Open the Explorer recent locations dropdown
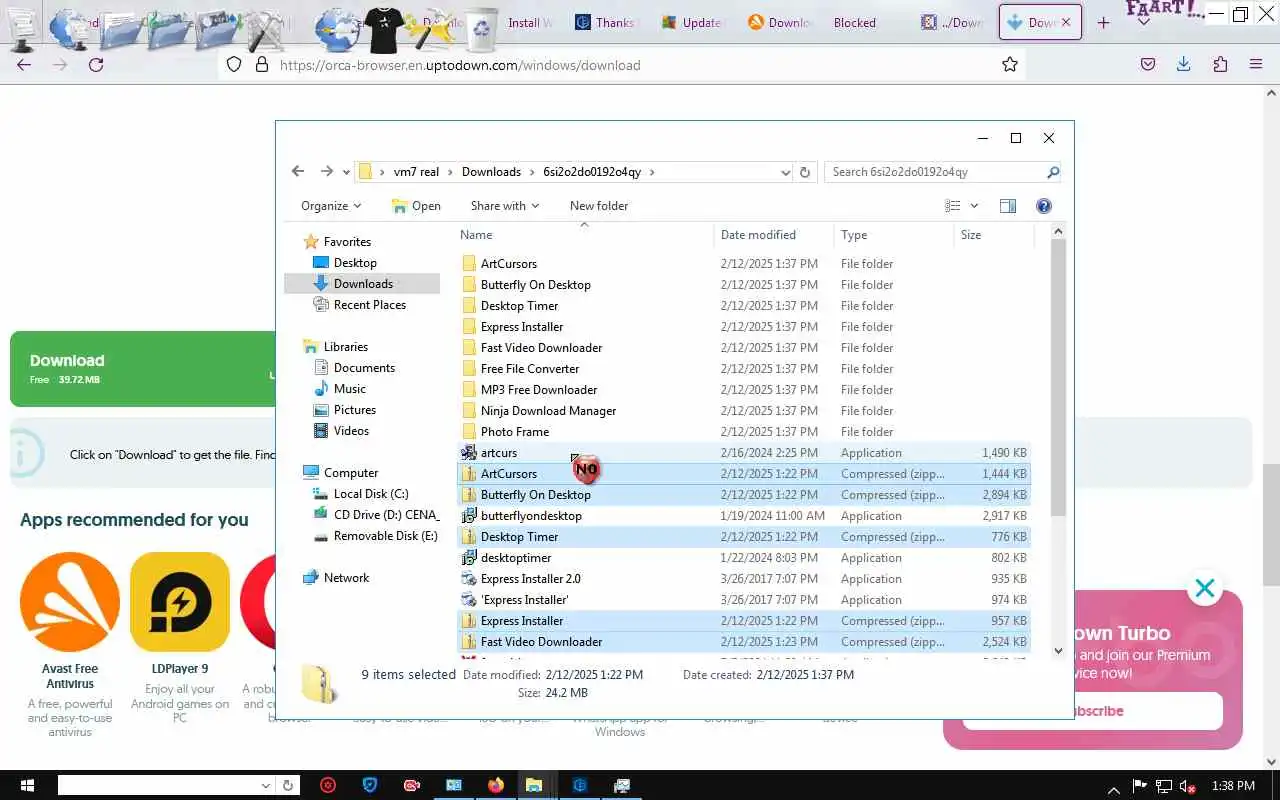 347,172
